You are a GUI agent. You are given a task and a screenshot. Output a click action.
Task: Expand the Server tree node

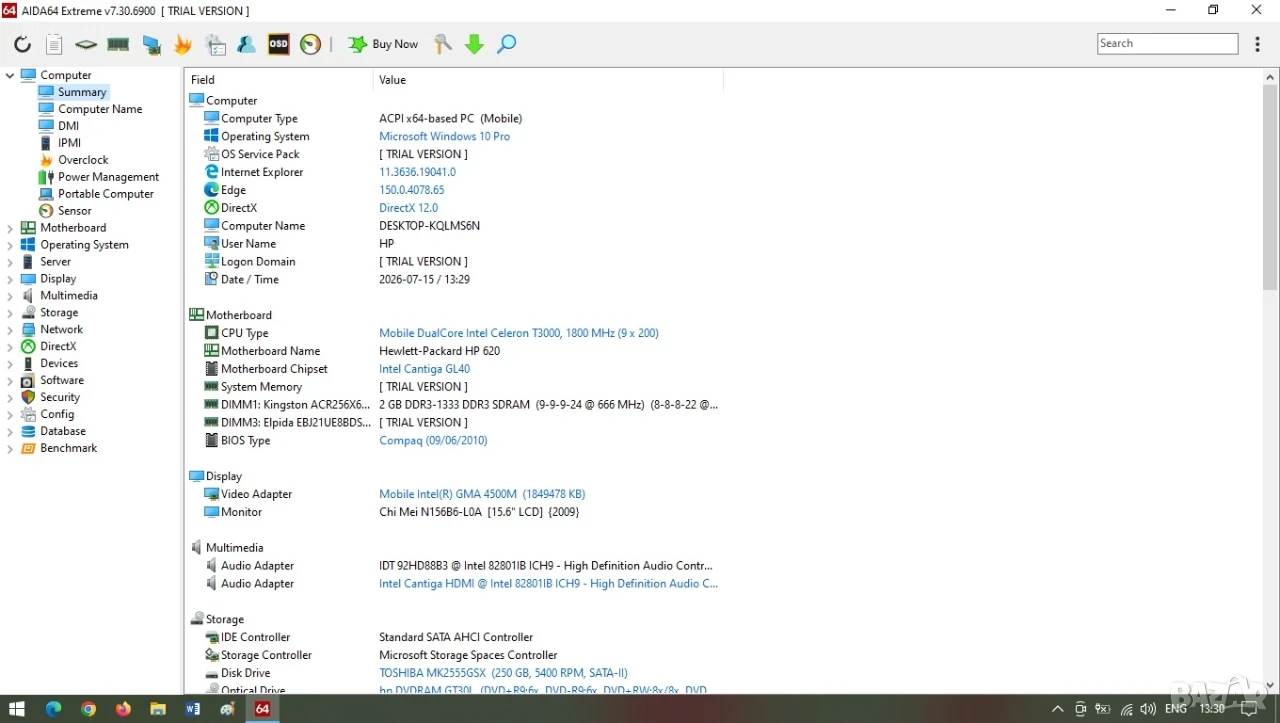10,262
